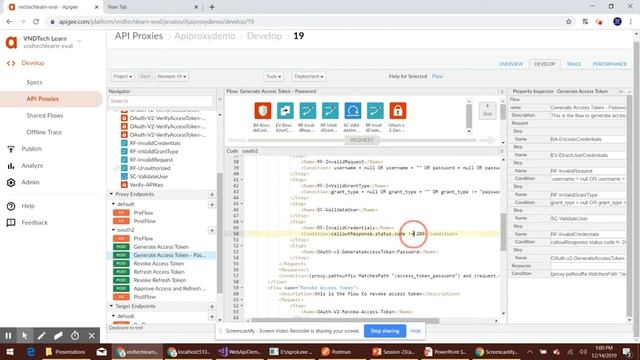Open Microsoft Edge from the taskbar
640x360 pixels.
click(31, 351)
